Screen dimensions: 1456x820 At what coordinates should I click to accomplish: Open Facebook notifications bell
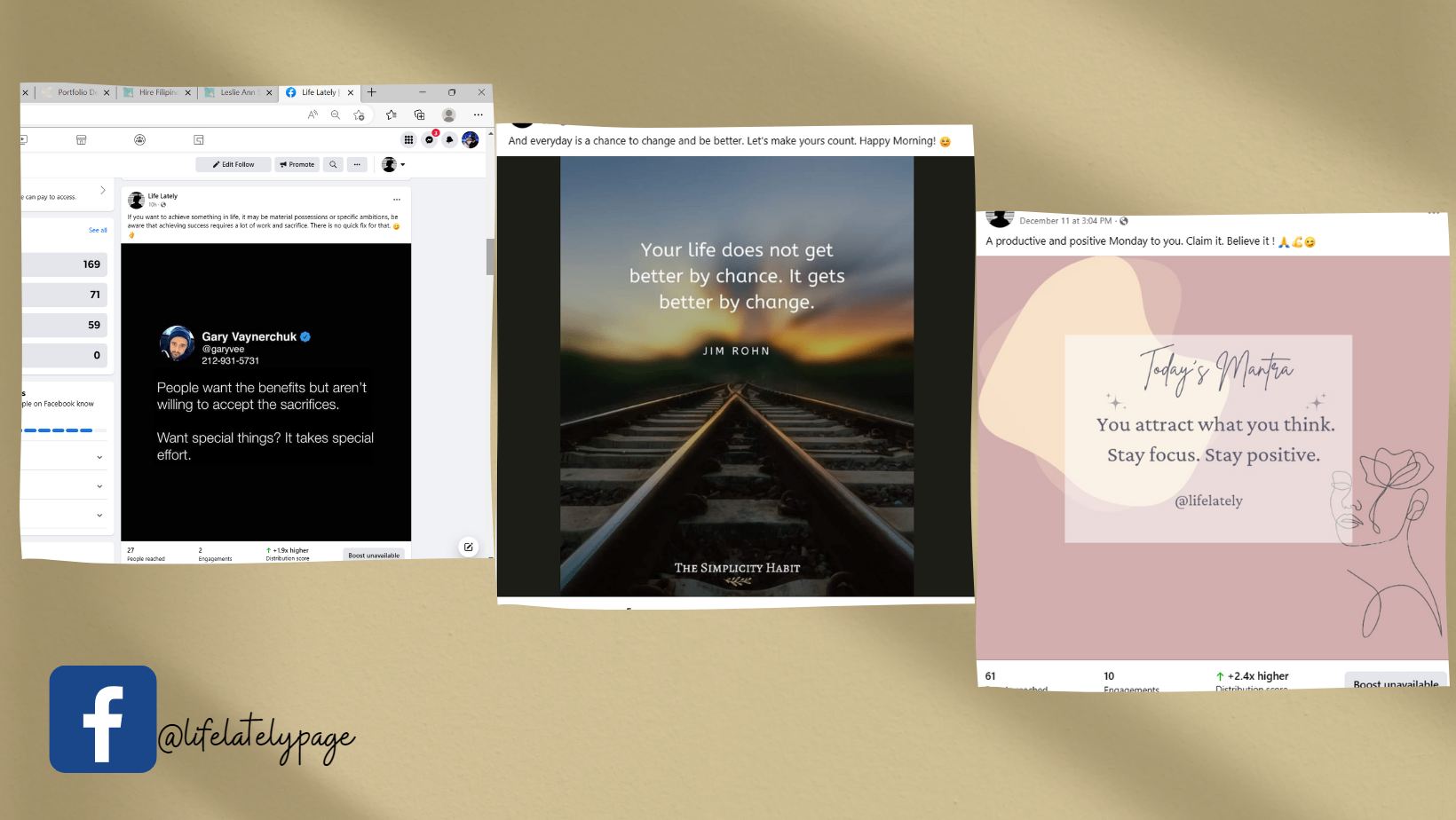tap(450, 139)
